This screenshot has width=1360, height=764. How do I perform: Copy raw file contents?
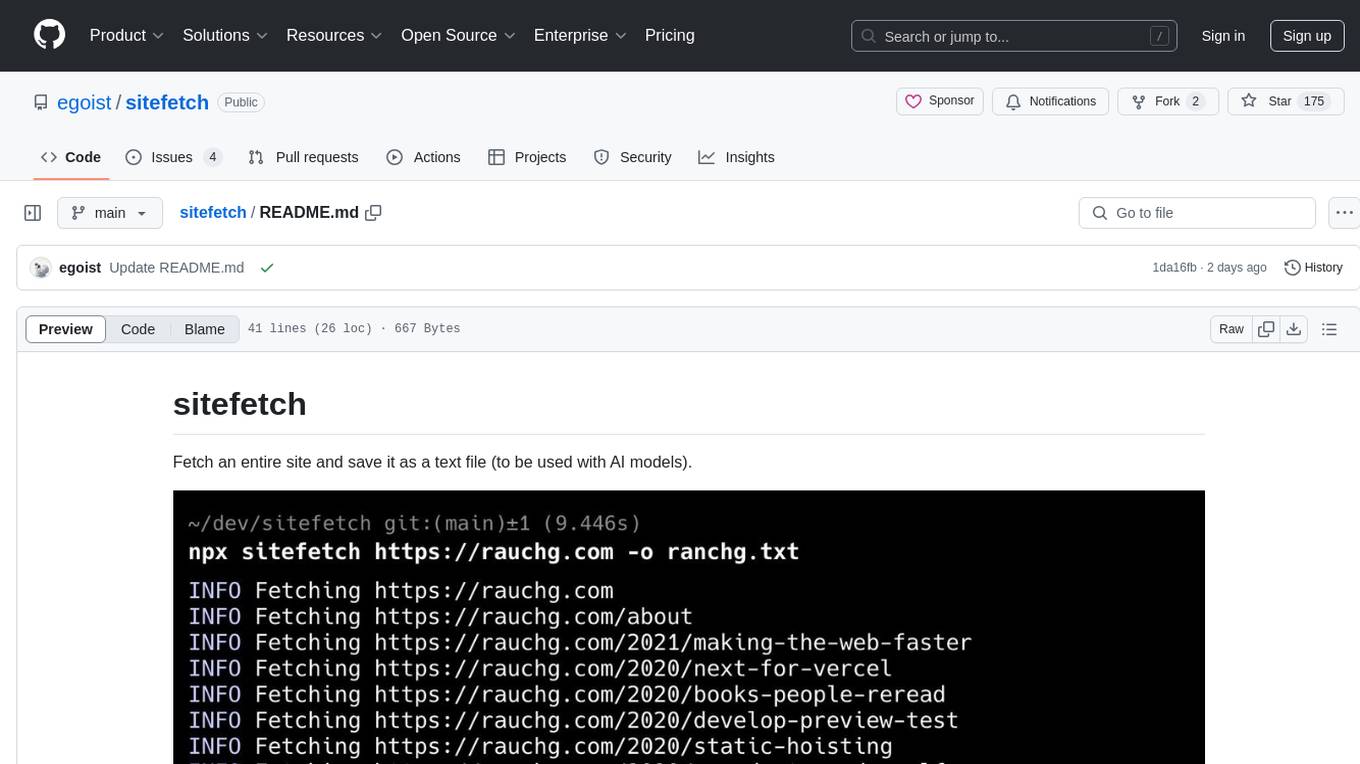click(1266, 329)
